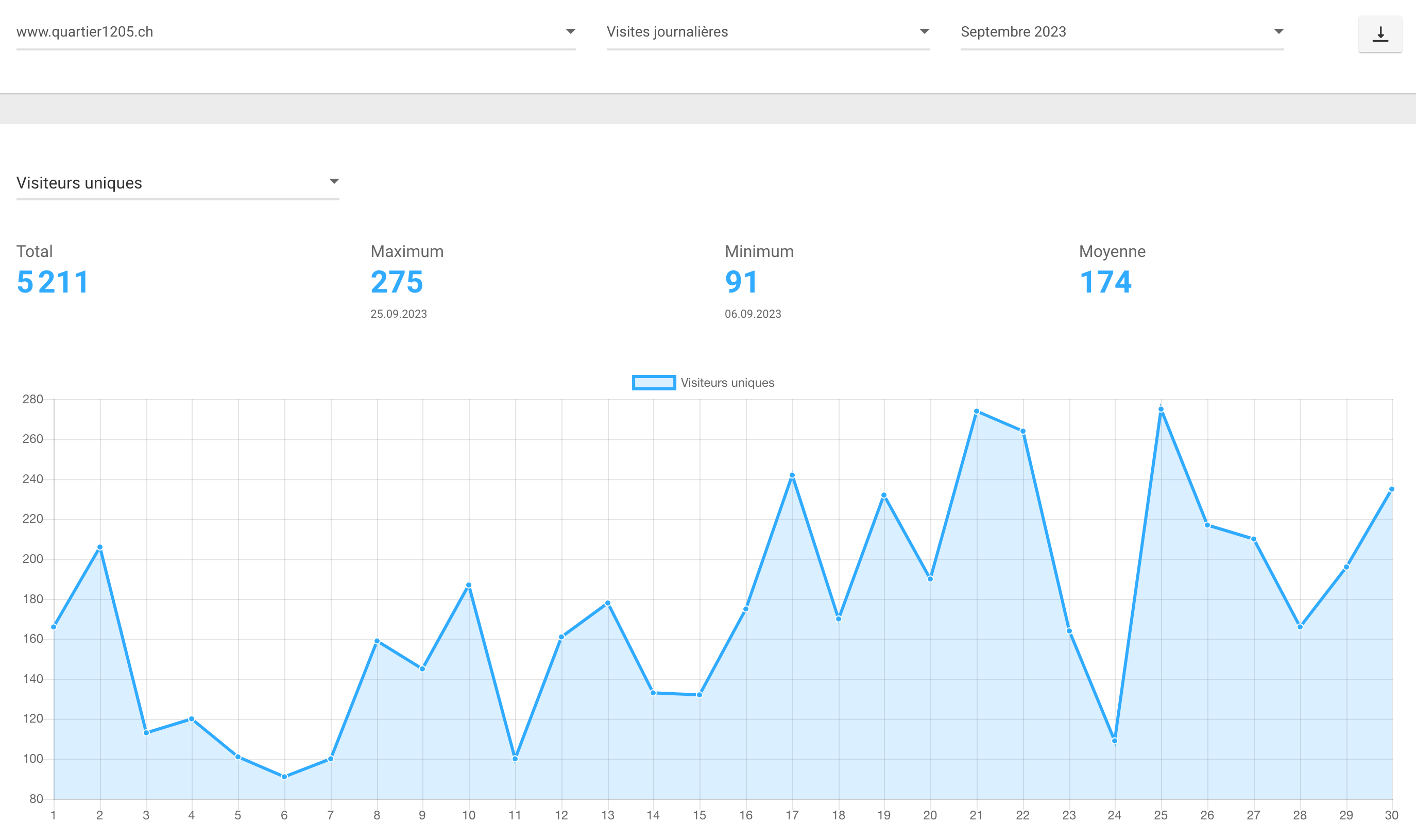
Task: Click the day 30 data point
Action: tap(1392, 489)
